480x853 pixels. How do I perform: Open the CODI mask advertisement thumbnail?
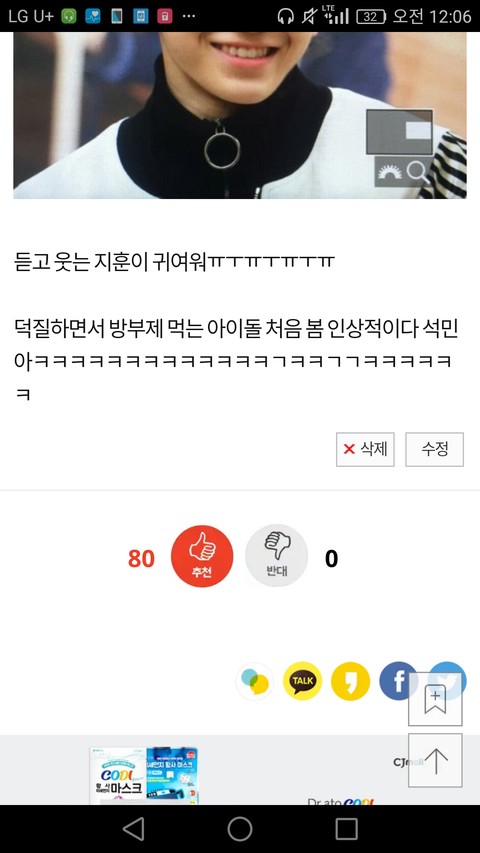click(x=144, y=776)
